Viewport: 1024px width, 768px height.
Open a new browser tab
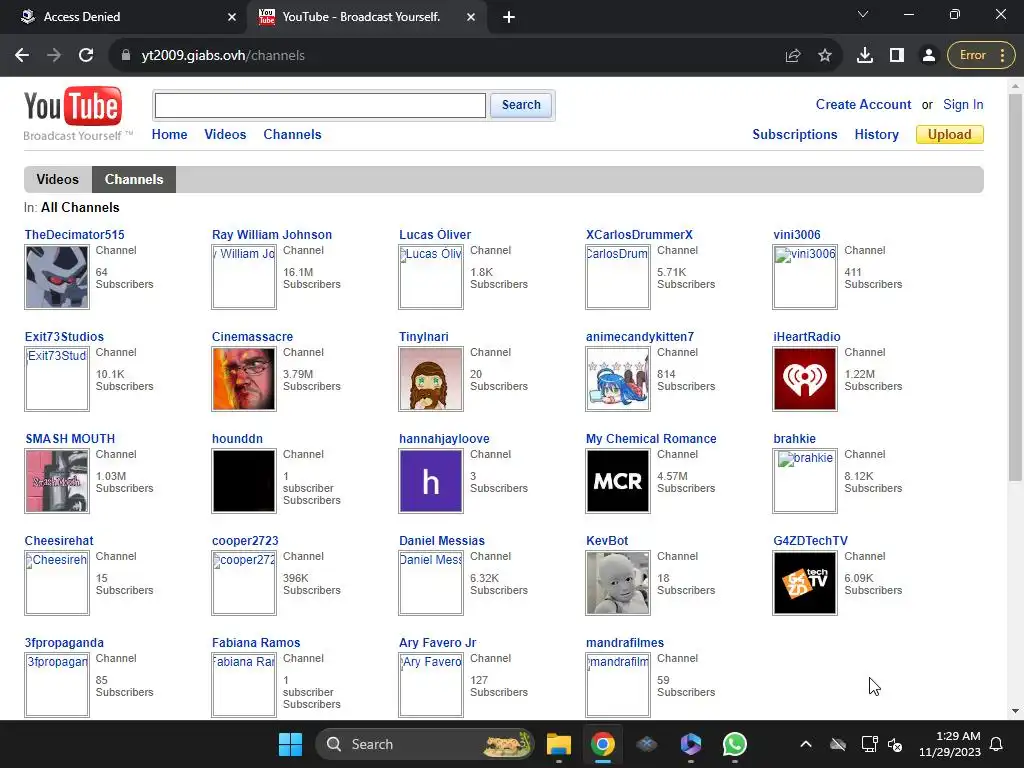tap(509, 17)
